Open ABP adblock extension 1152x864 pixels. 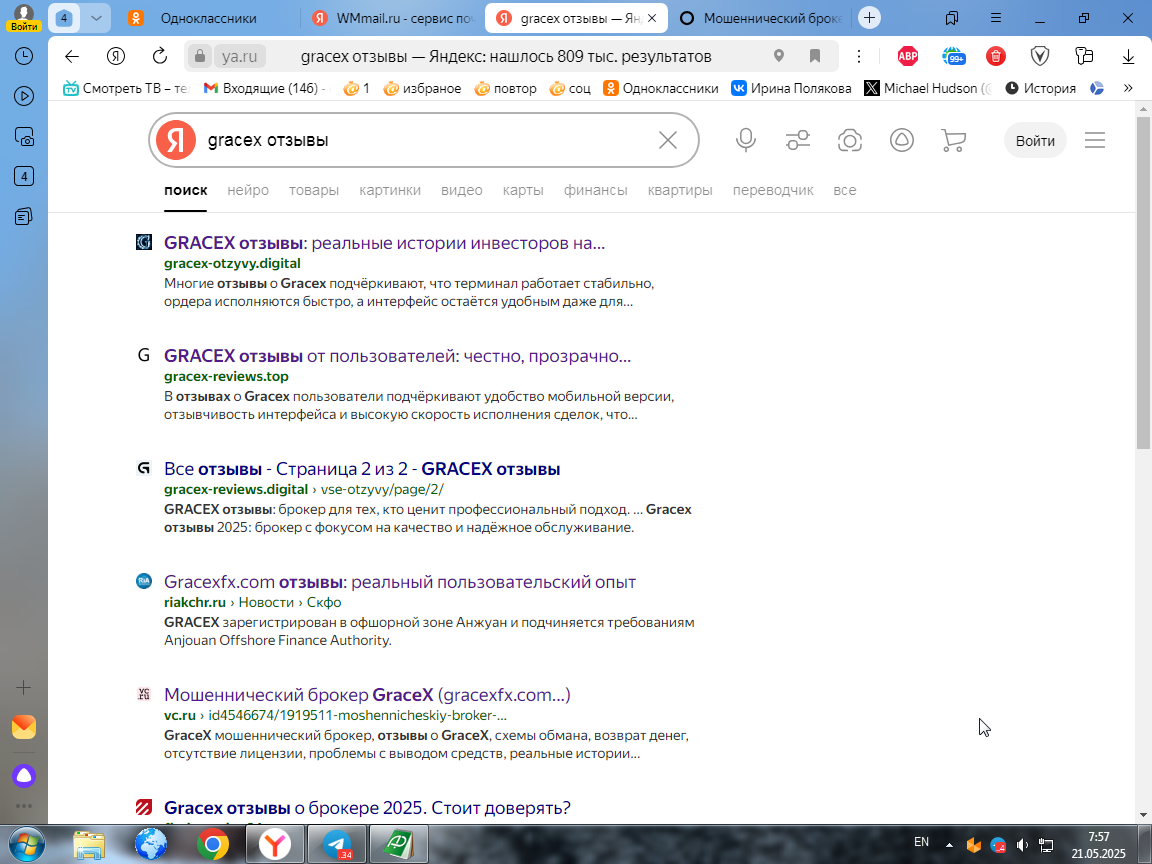click(908, 56)
